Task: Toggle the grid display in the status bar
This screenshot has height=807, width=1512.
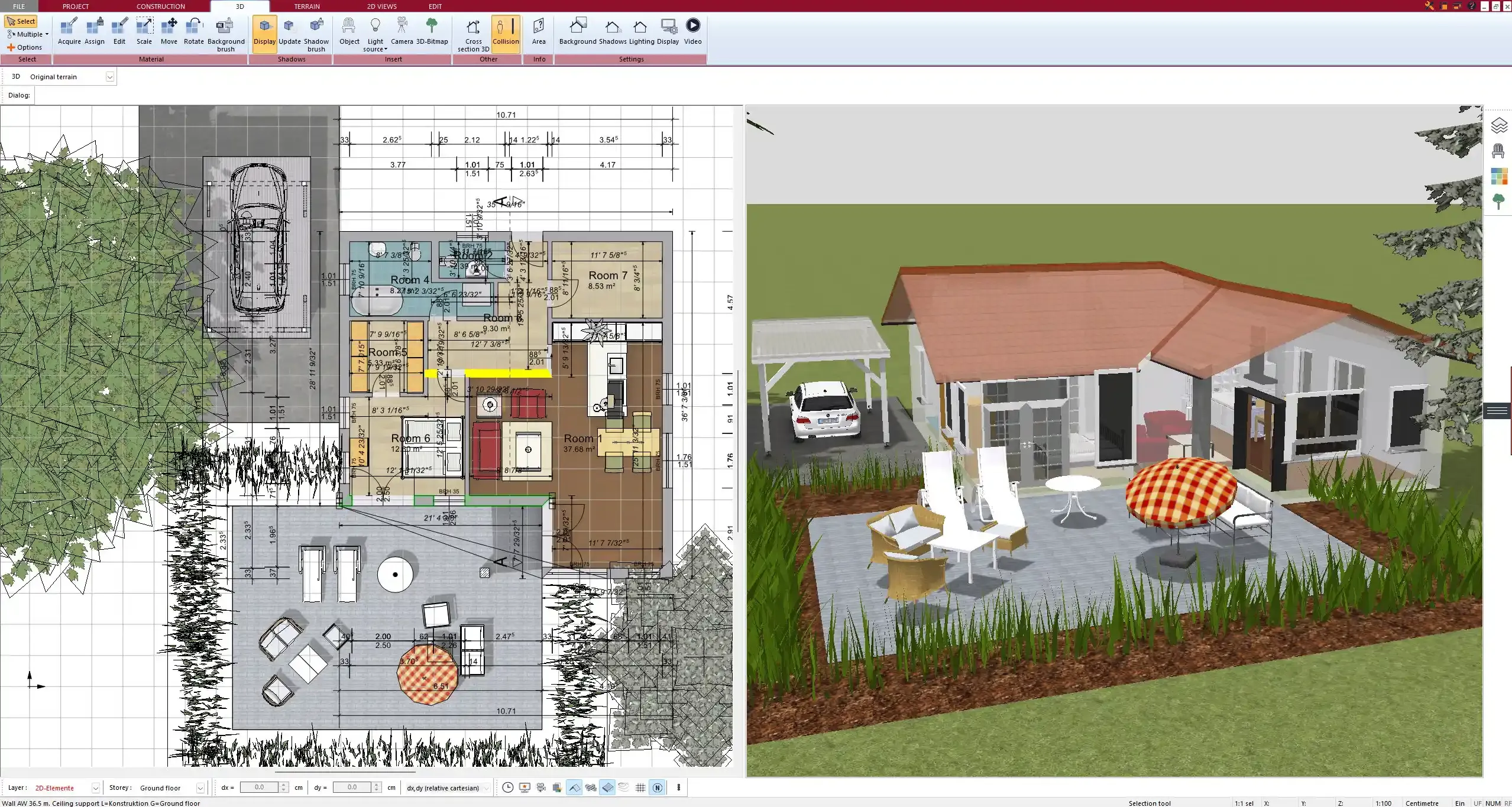Action: 640,787
